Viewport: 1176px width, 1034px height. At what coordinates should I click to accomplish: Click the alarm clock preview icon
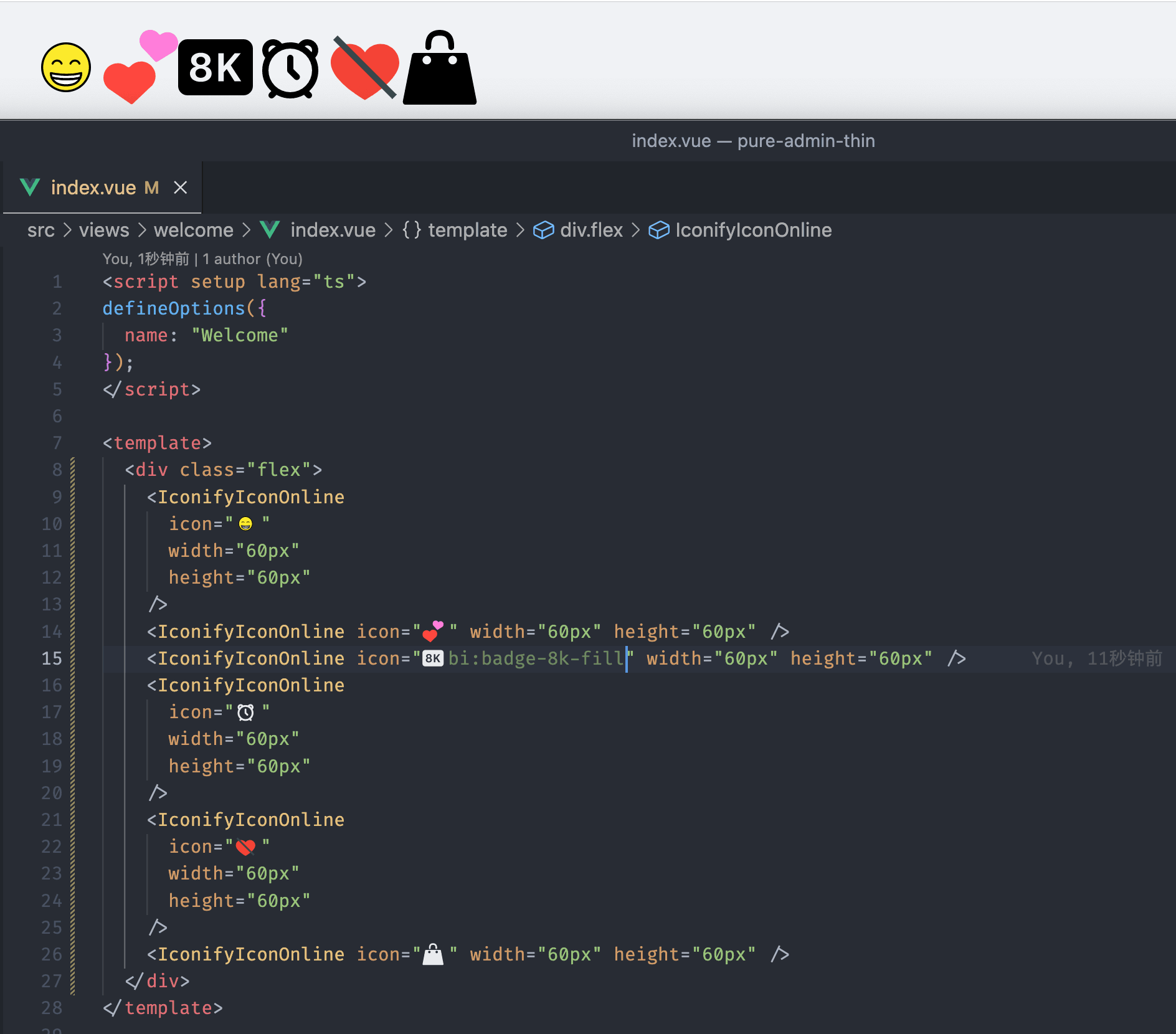pyautogui.click(x=290, y=69)
